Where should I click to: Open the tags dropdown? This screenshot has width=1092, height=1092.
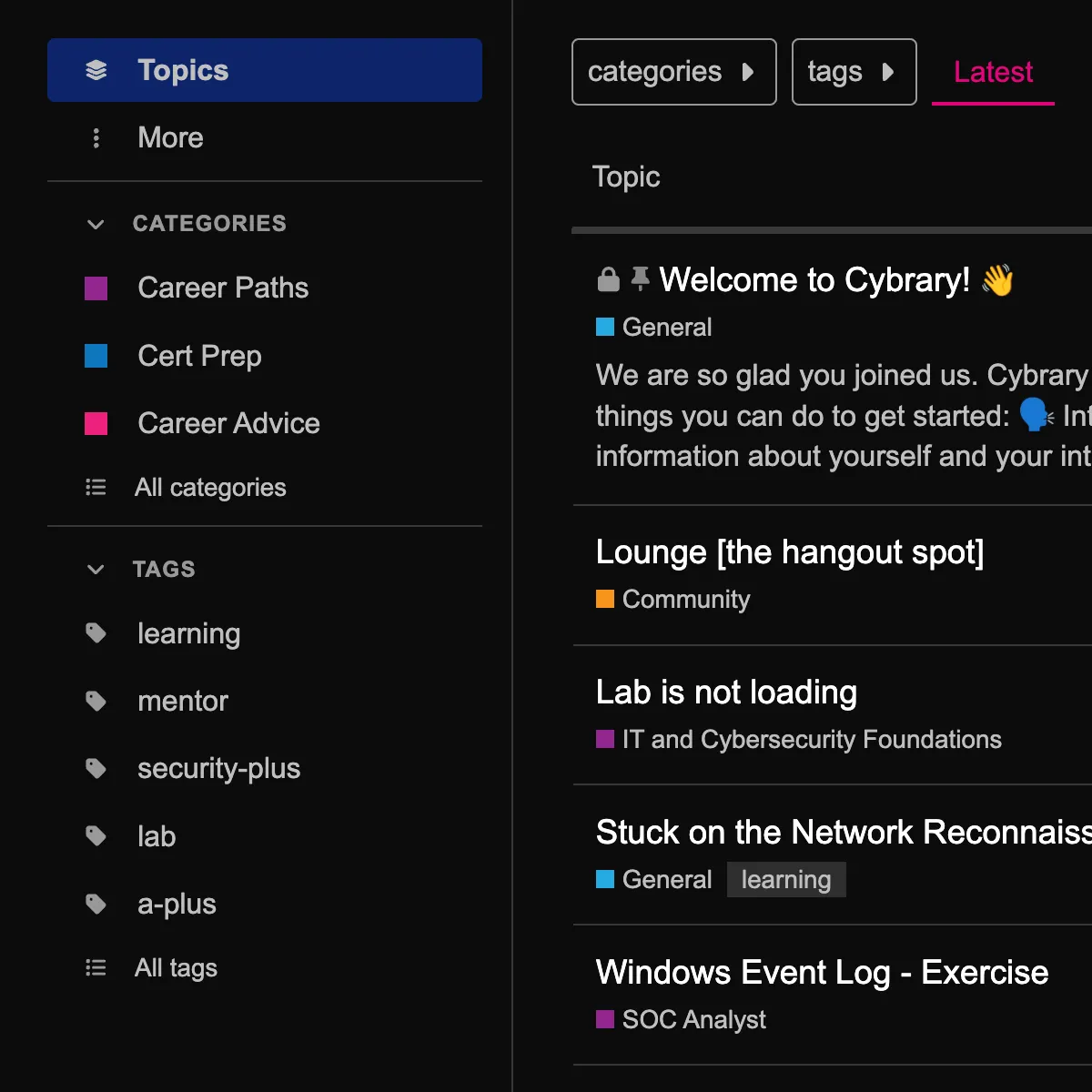pyautogui.click(x=854, y=72)
